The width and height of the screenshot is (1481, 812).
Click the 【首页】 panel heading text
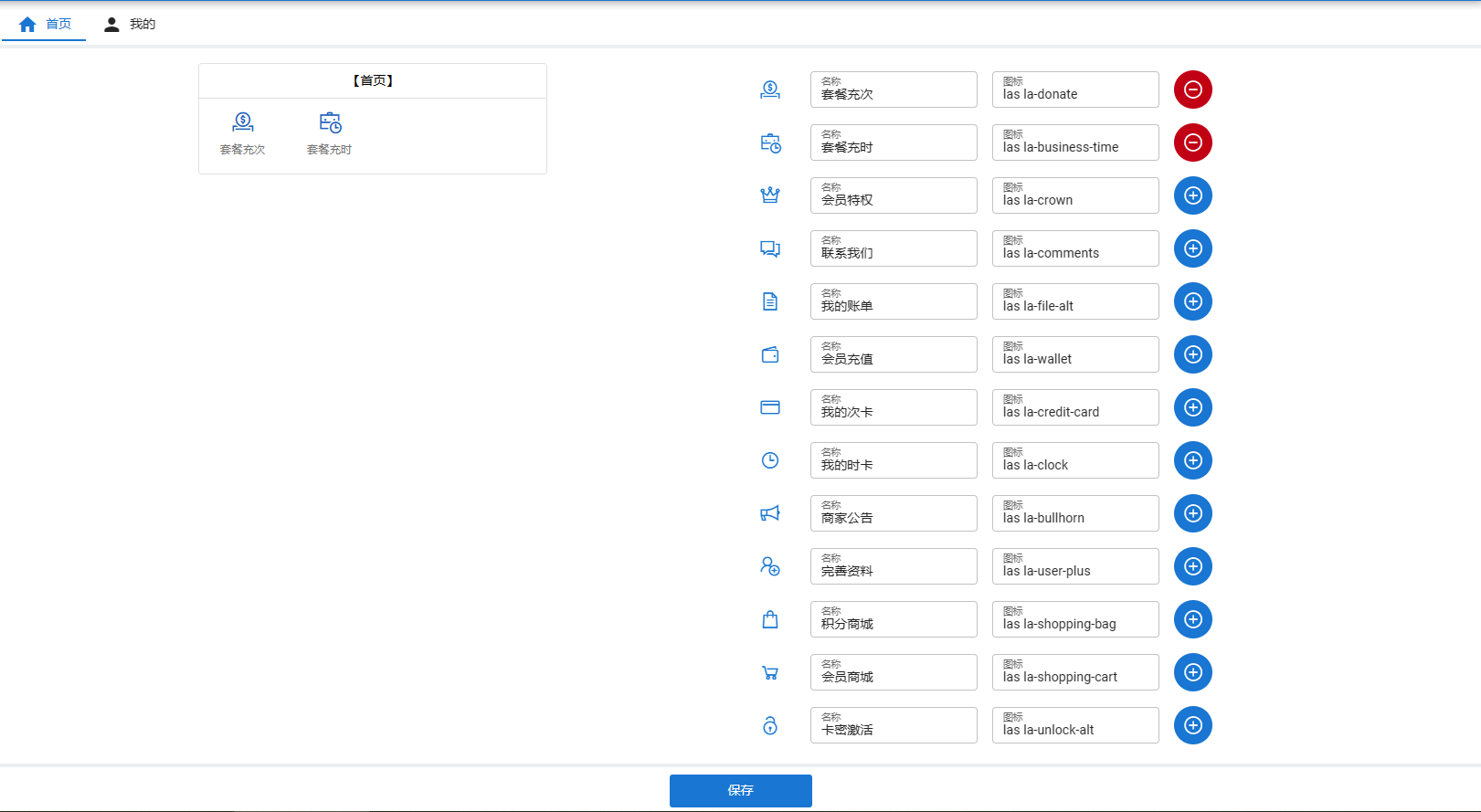pyautogui.click(x=373, y=80)
